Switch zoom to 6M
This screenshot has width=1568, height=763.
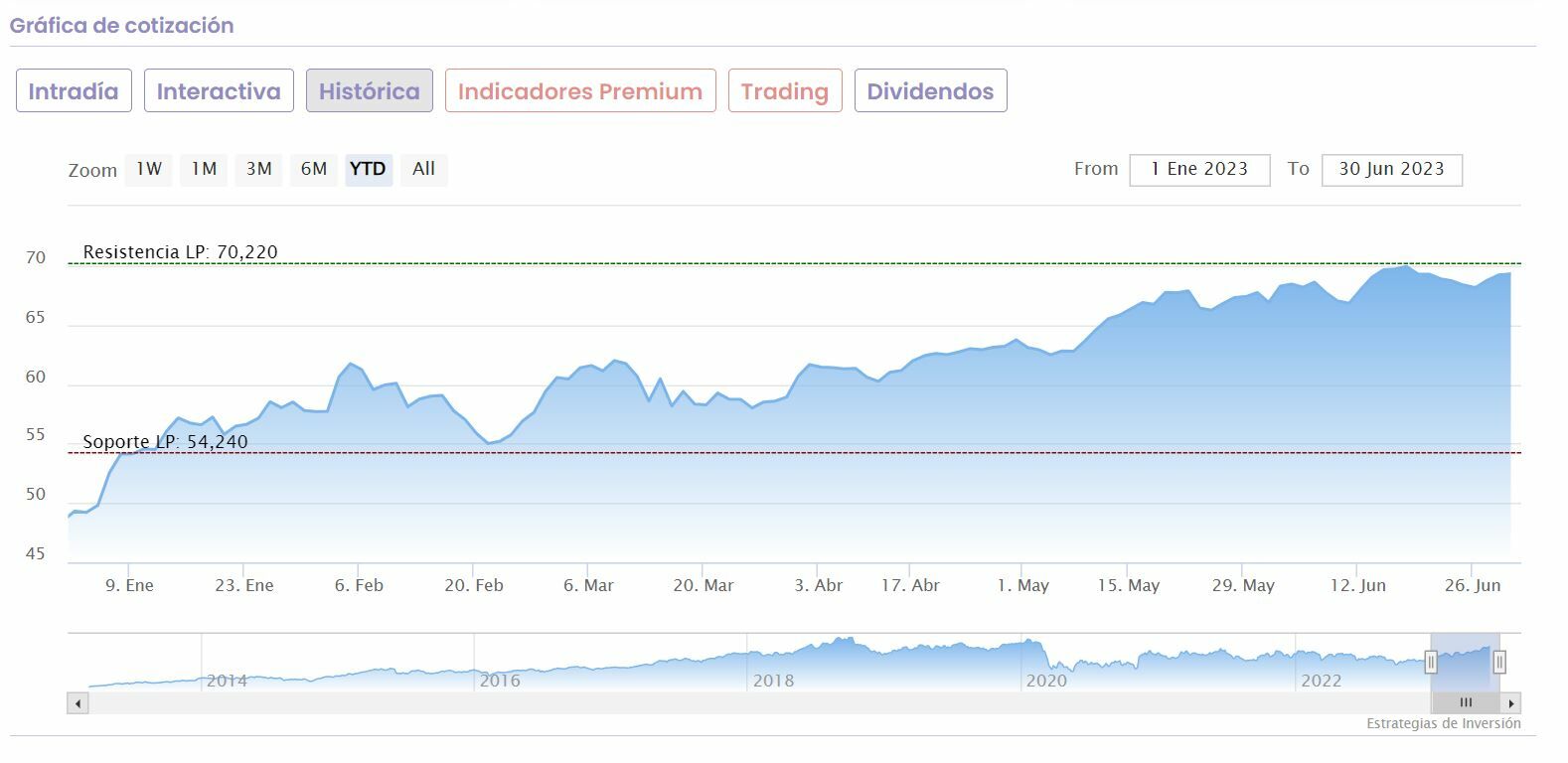tap(314, 169)
